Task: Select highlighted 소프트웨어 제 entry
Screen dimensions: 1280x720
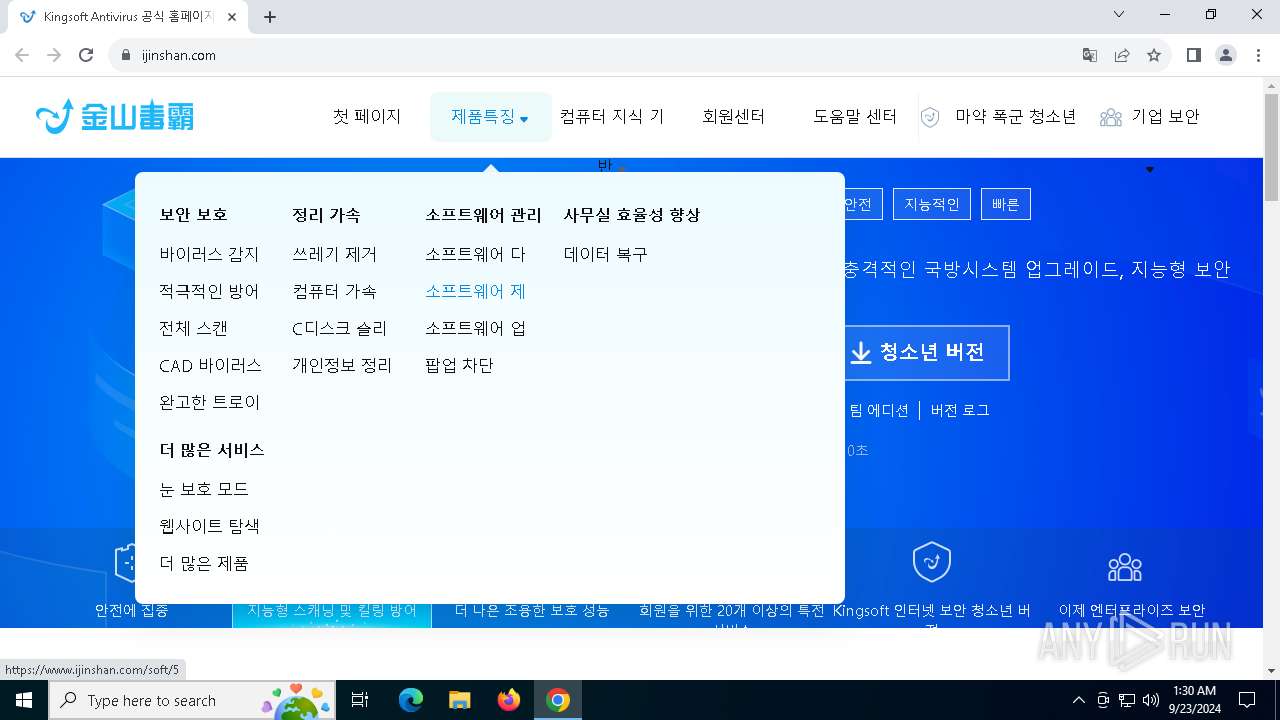Action: (475, 291)
